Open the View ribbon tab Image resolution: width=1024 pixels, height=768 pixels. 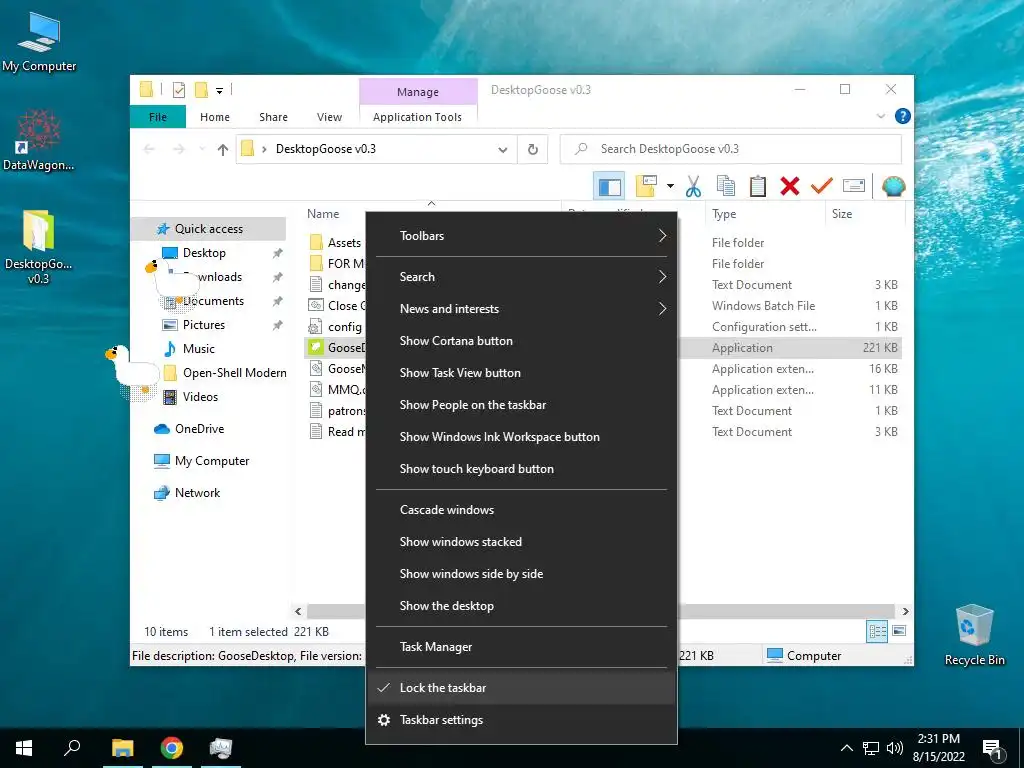(x=329, y=117)
